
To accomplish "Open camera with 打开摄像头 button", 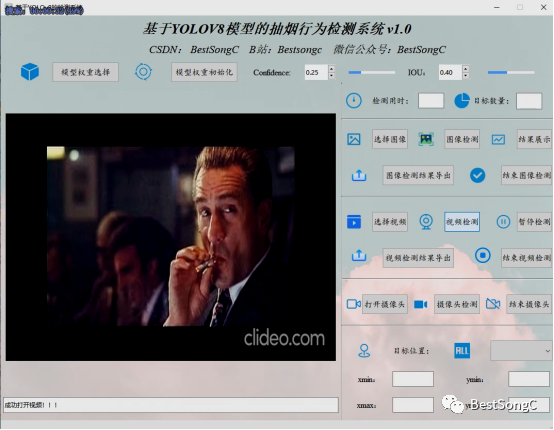I will click(x=385, y=304).
